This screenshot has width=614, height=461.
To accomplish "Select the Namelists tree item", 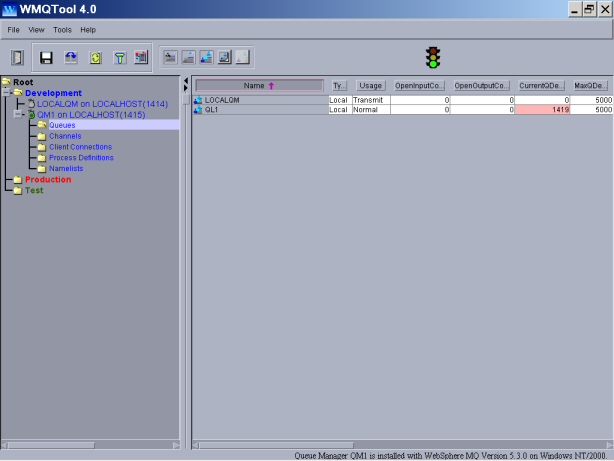I will click(x=66, y=169).
